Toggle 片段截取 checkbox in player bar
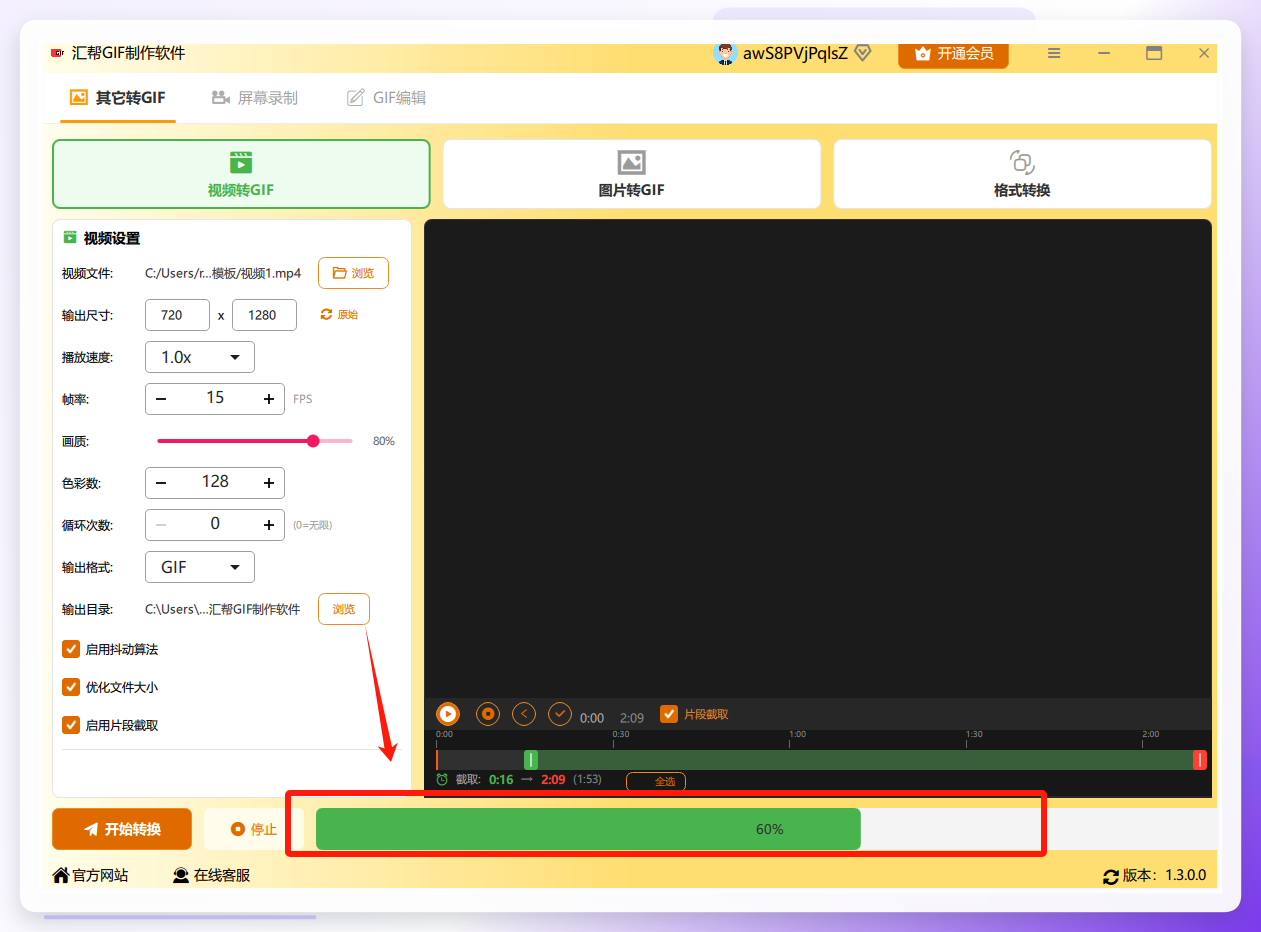Screen dimensions: 1261x932 coord(669,714)
